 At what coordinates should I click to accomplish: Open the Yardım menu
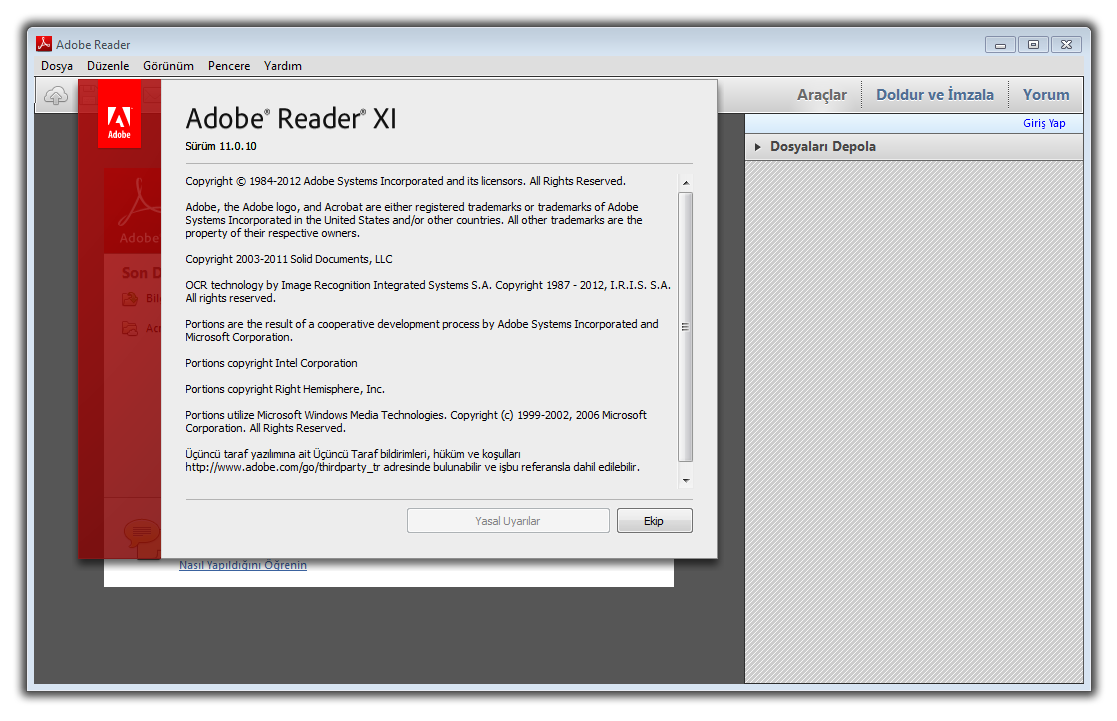pyautogui.click(x=283, y=66)
